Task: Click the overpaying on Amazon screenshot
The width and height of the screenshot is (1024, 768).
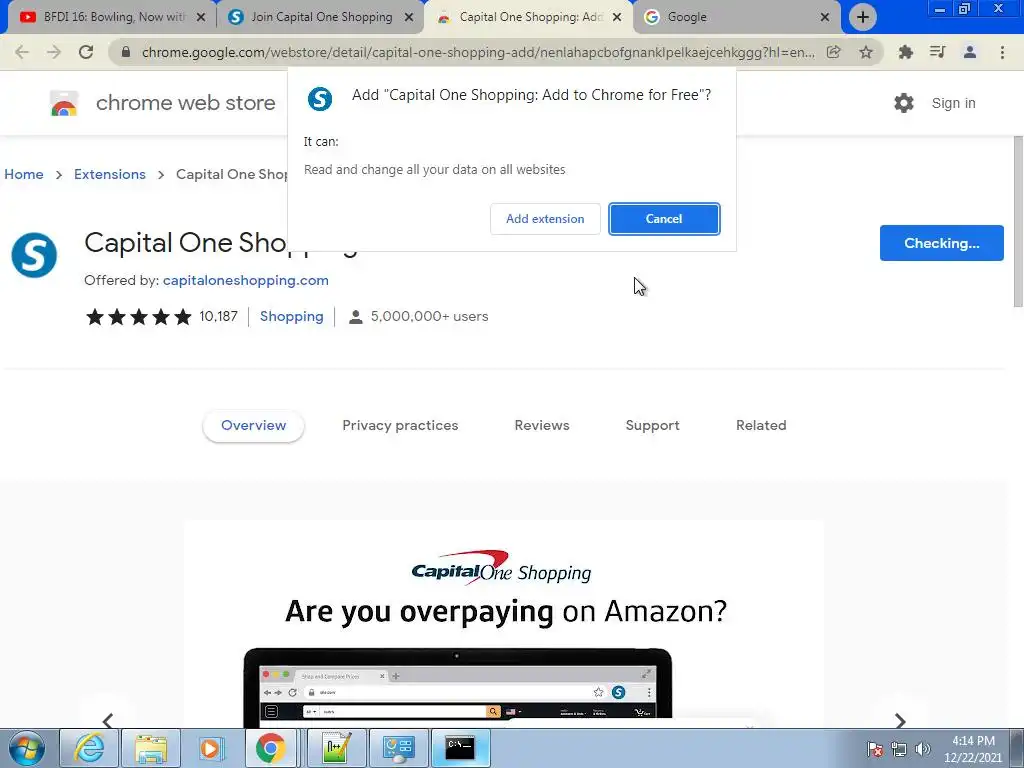Action: click(x=504, y=624)
